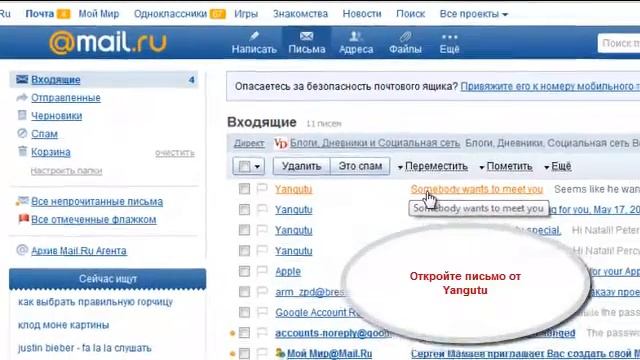Check the select-all messages checkbox

(244, 166)
